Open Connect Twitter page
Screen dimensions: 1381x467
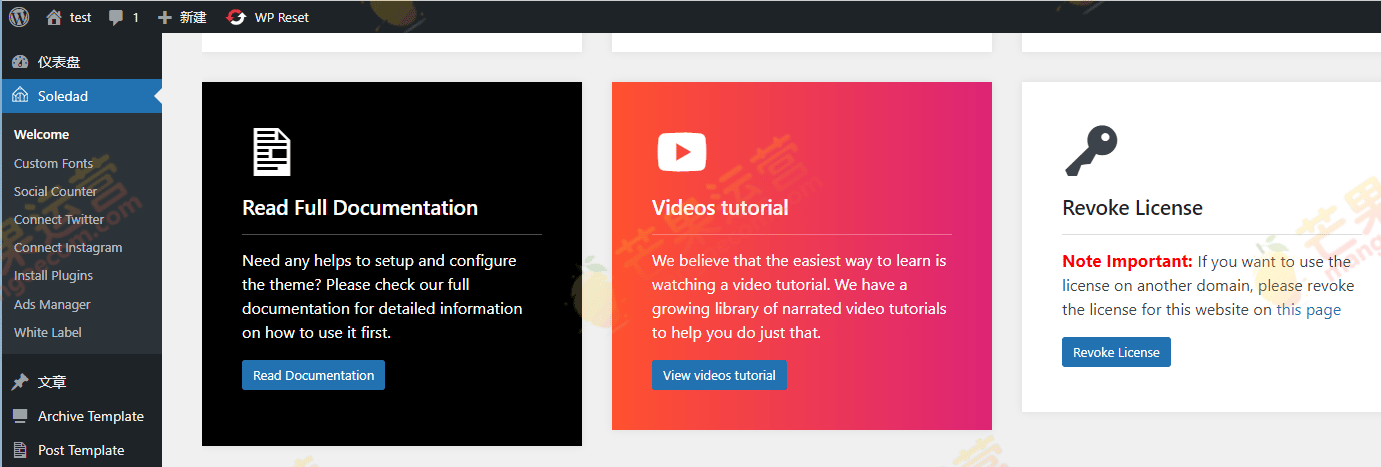[x=59, y=219]
